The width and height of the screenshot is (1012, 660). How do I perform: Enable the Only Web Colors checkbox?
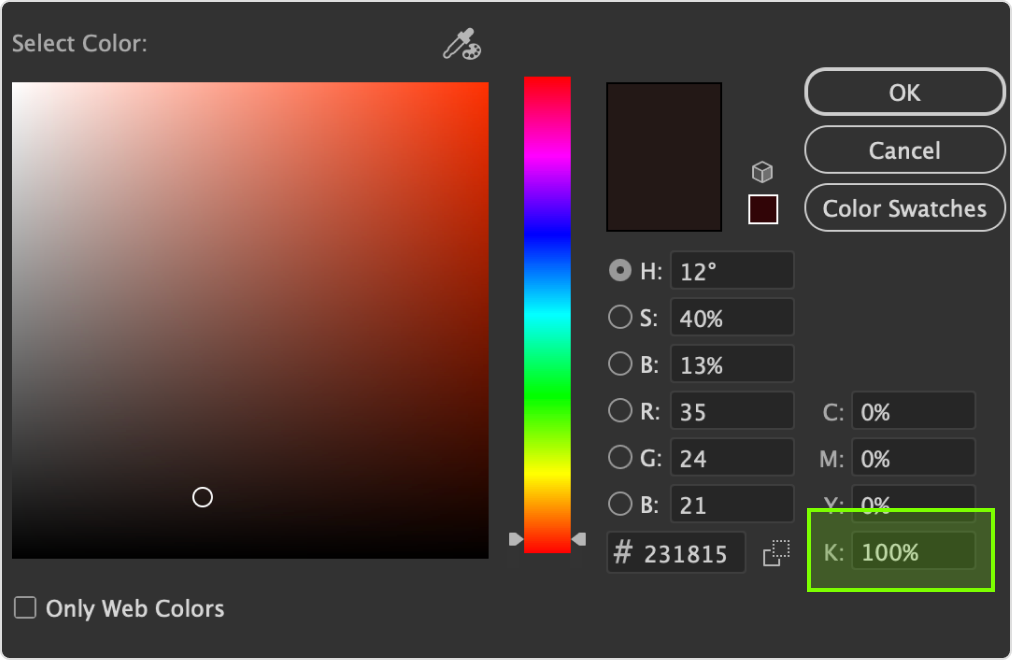pyautogui.click(x=25, y=608)
